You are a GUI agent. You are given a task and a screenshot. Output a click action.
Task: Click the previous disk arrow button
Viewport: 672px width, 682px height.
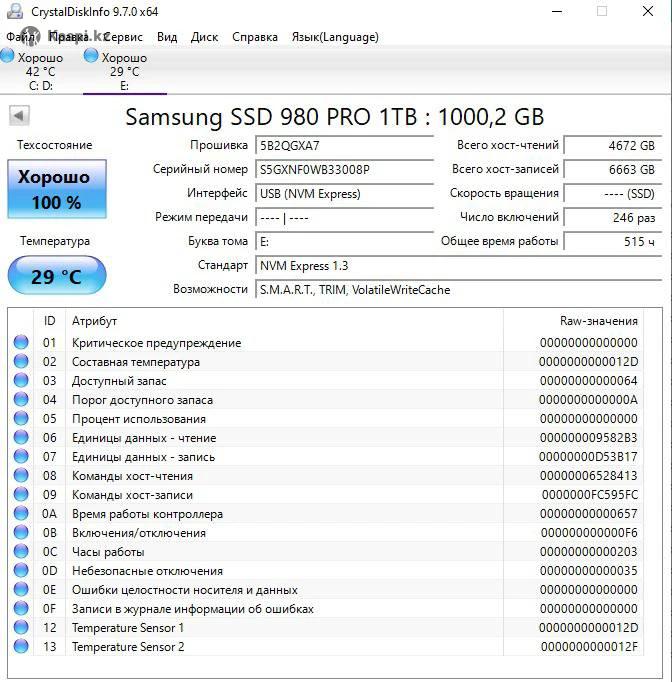coord(19,116)
